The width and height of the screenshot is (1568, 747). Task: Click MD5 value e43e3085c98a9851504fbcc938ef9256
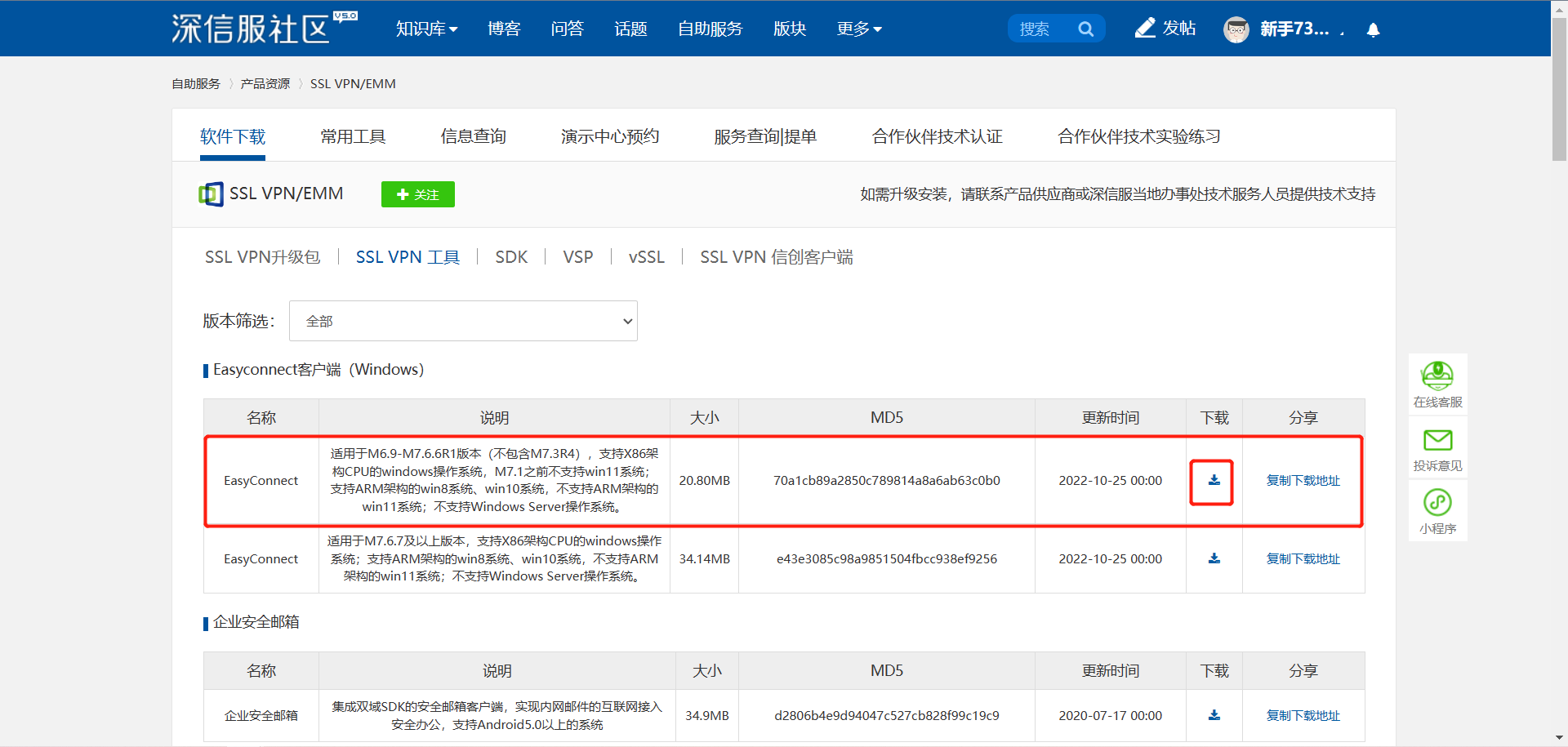coord(887,558)
